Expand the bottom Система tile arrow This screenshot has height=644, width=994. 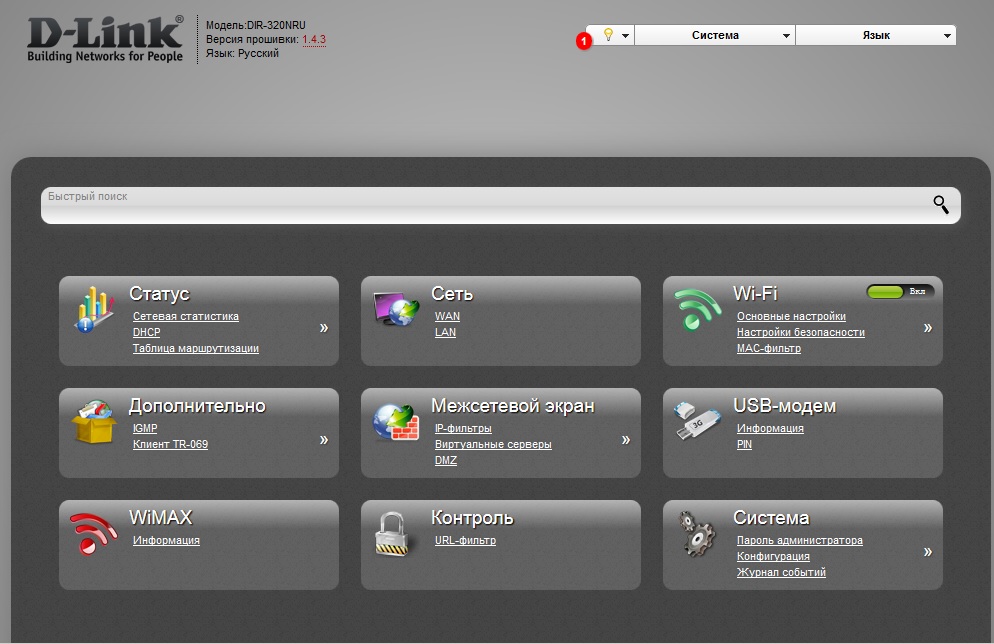[927, 551]
